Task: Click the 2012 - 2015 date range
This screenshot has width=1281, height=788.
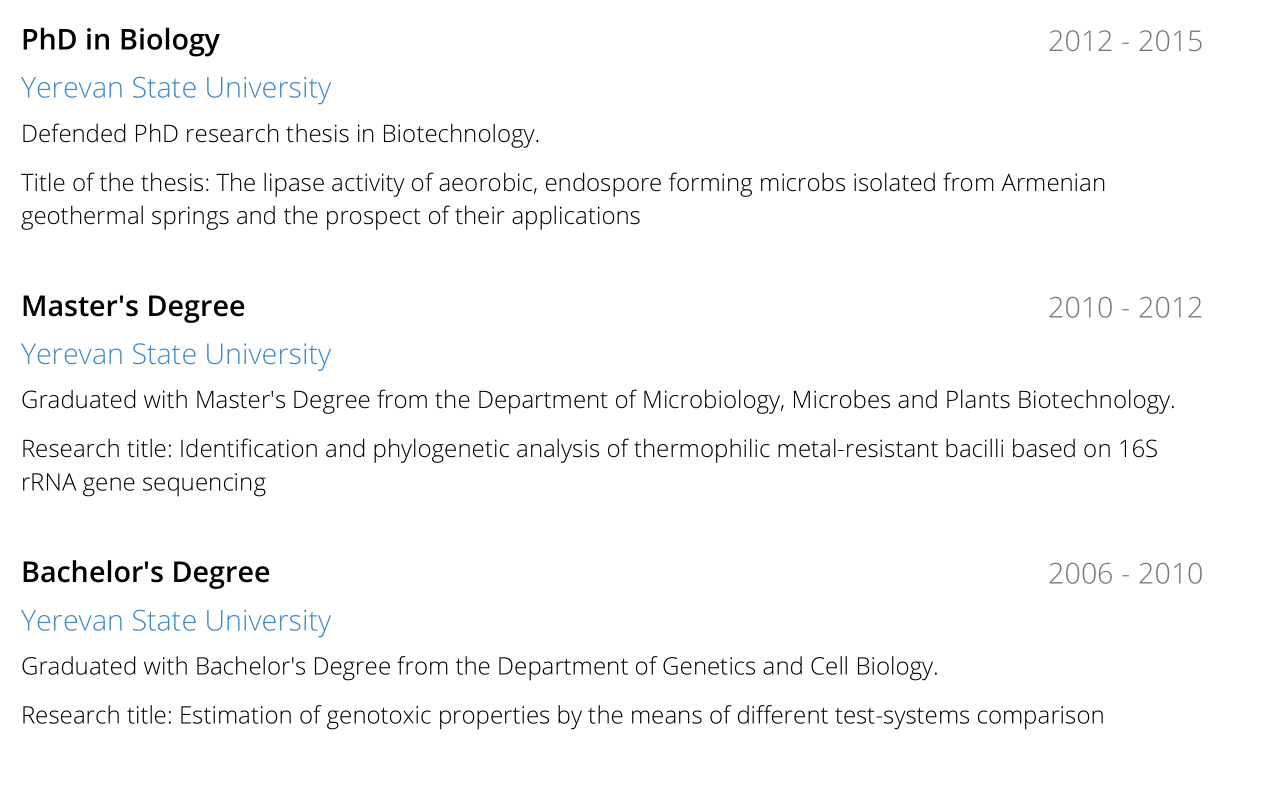Action: point(1125,41)
